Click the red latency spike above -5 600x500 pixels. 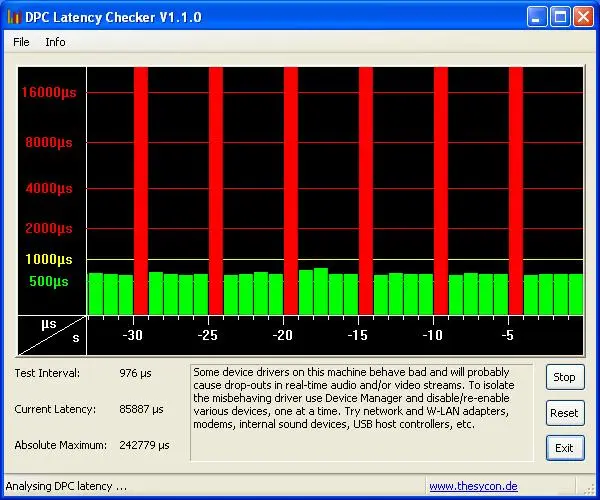pyautogui.click(x=516, y=191)
